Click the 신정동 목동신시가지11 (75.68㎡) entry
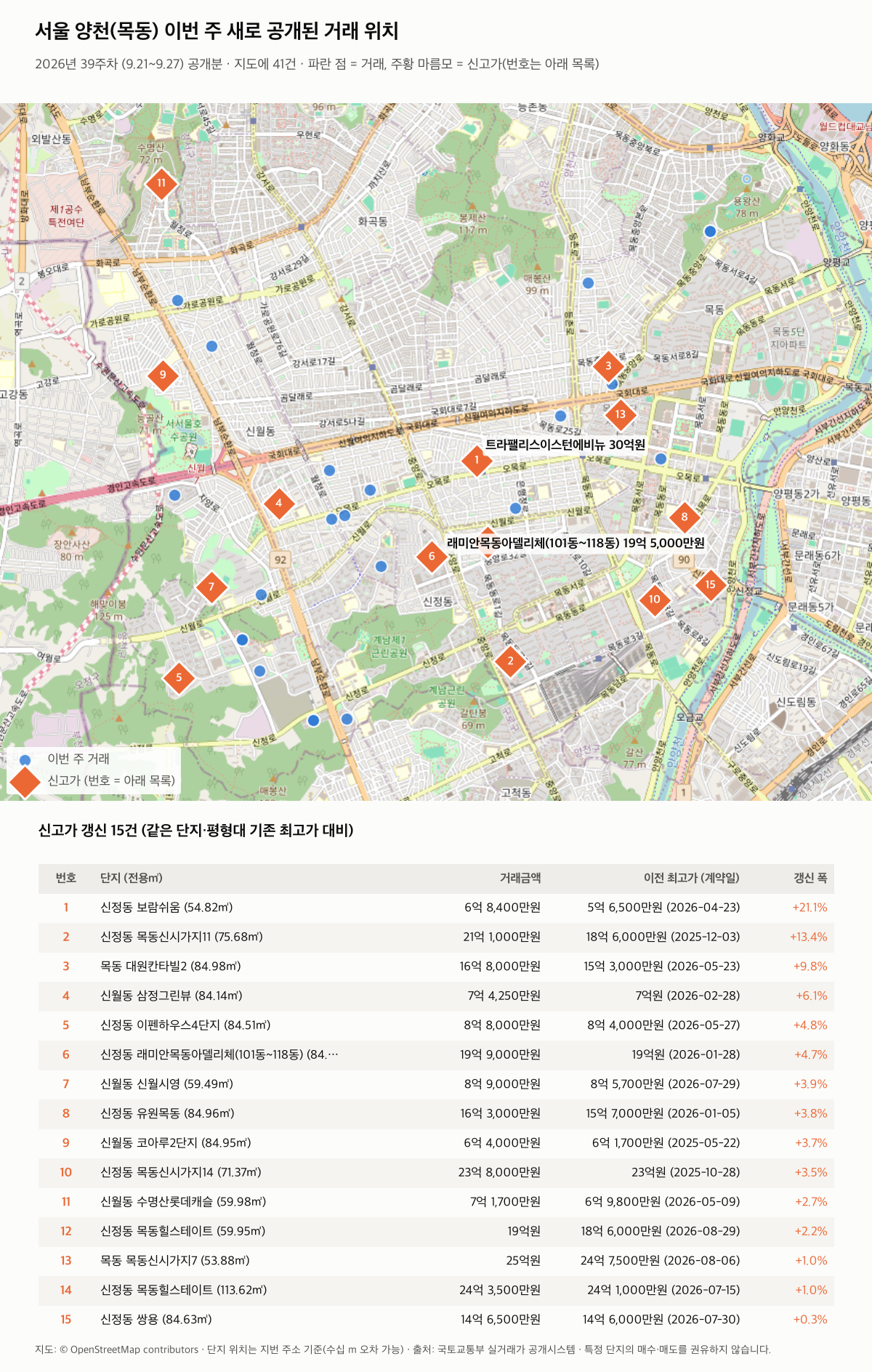The image size is (872, 1372). tap(436, 937)
